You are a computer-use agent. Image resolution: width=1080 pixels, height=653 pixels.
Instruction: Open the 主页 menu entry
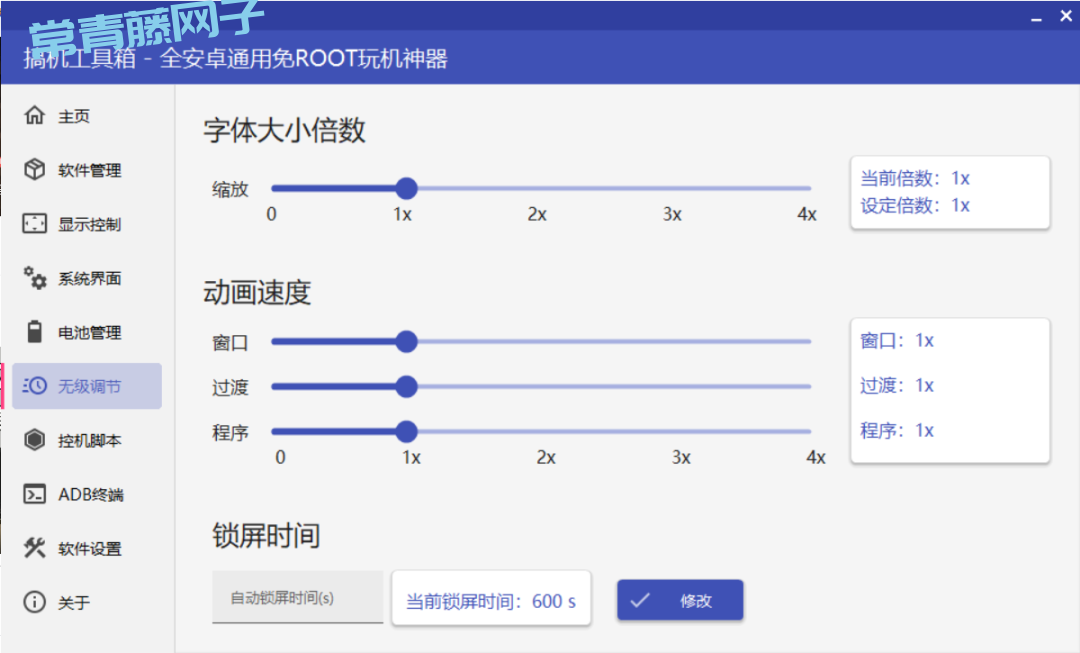(x=74, y=116)
